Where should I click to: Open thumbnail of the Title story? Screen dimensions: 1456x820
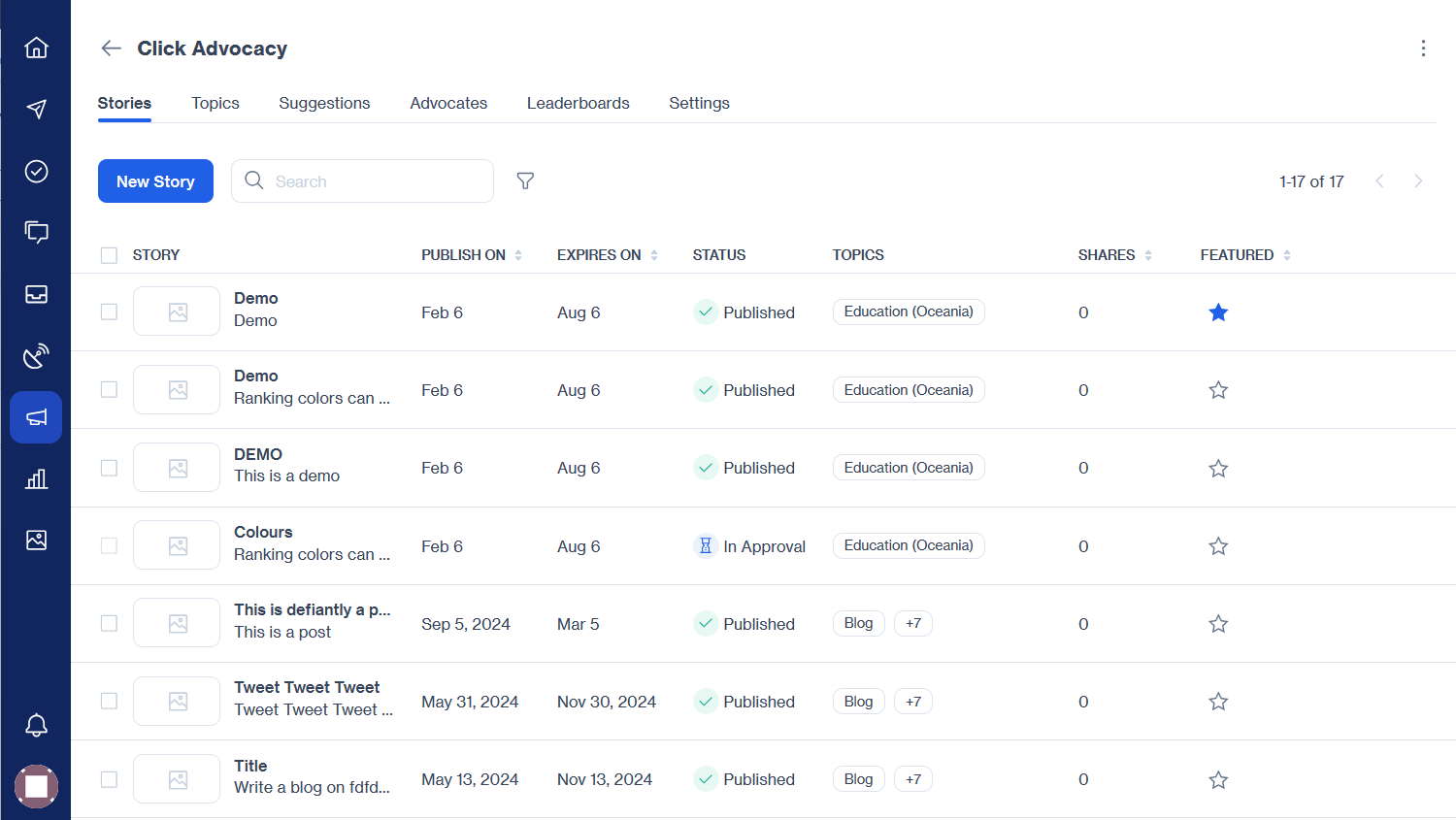click(177, 779)
